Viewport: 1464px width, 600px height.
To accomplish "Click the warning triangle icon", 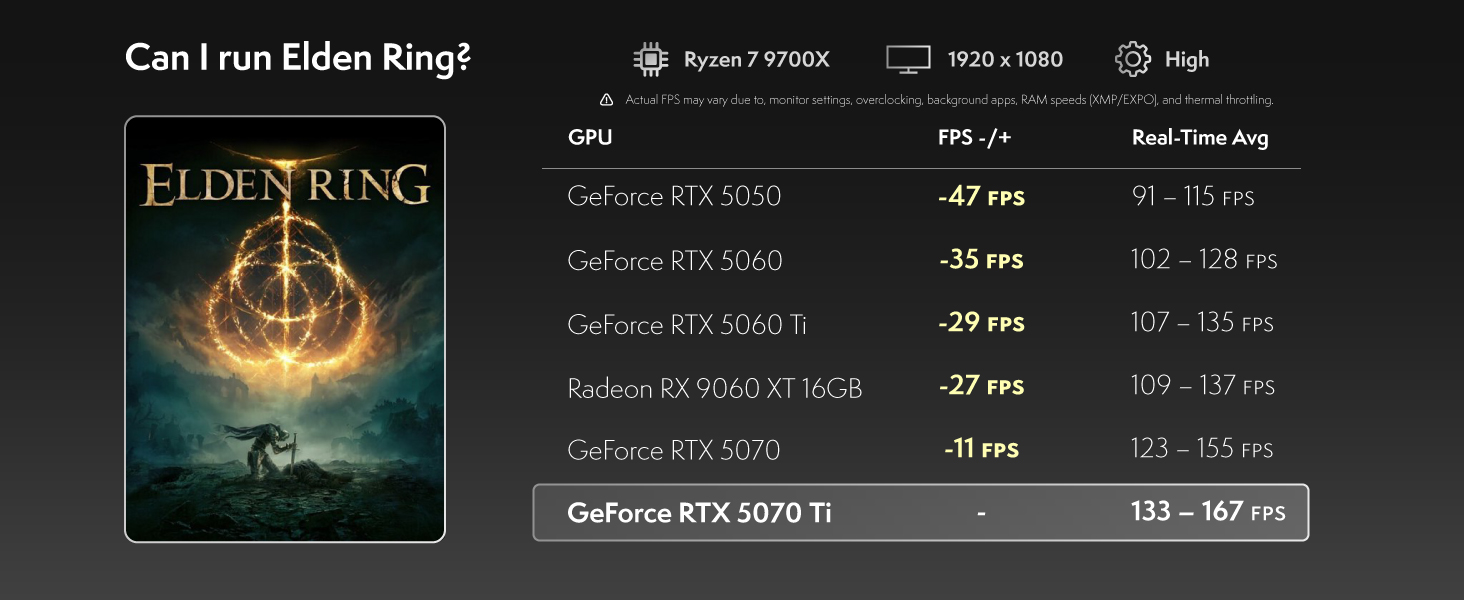I will [x=607, y=100].
